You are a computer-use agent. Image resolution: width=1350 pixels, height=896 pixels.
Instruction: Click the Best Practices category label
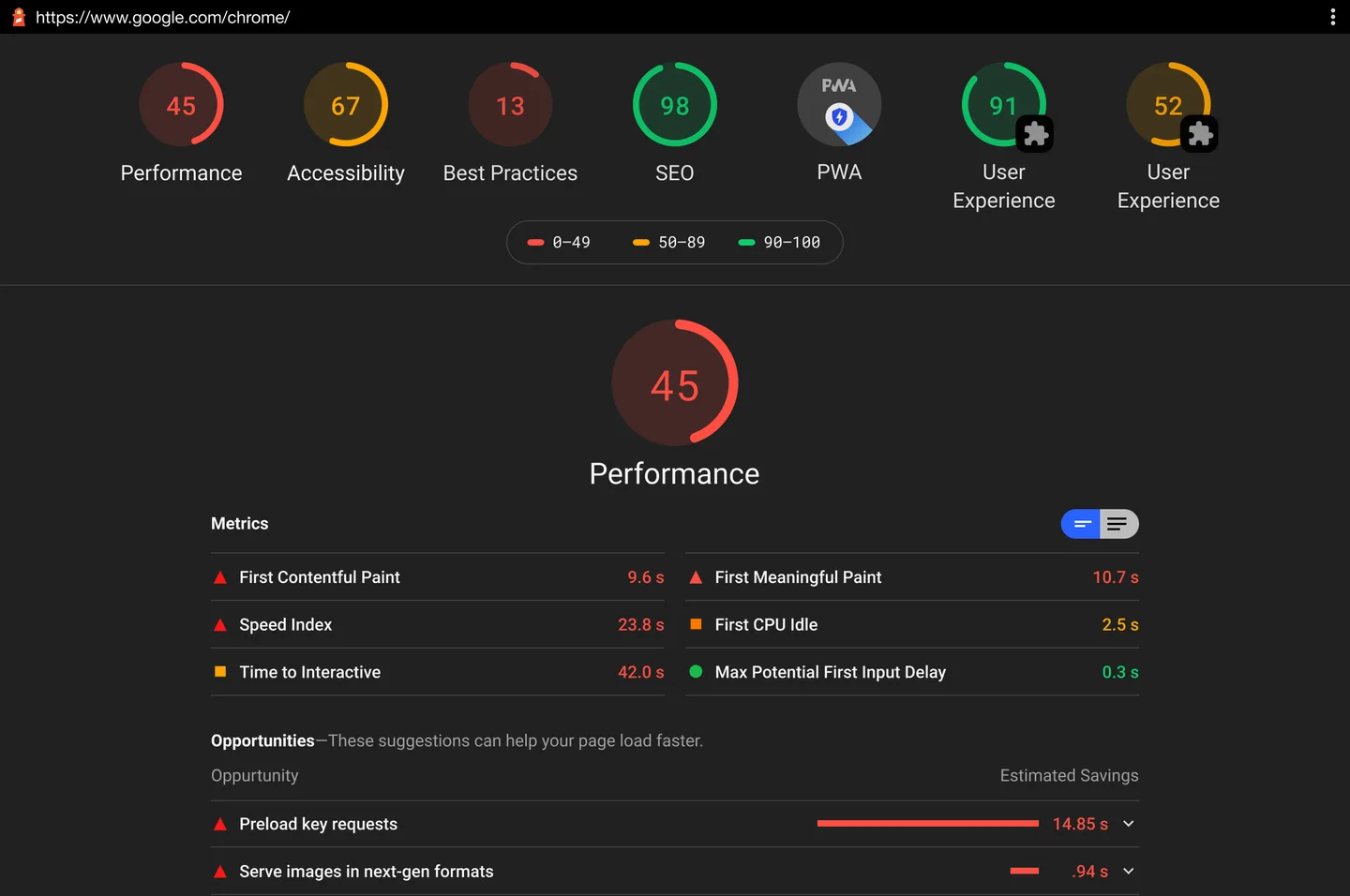(510, 173)
